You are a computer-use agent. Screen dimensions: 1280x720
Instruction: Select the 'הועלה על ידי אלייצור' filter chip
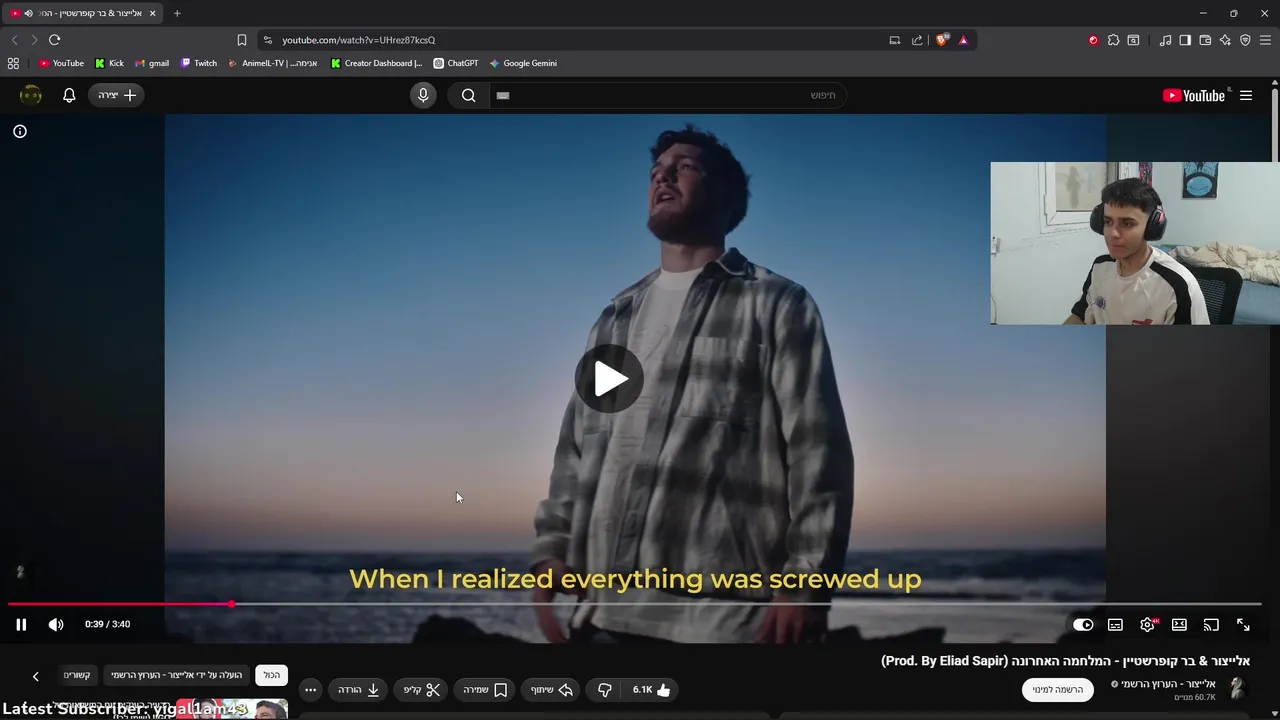coord(177,675)
